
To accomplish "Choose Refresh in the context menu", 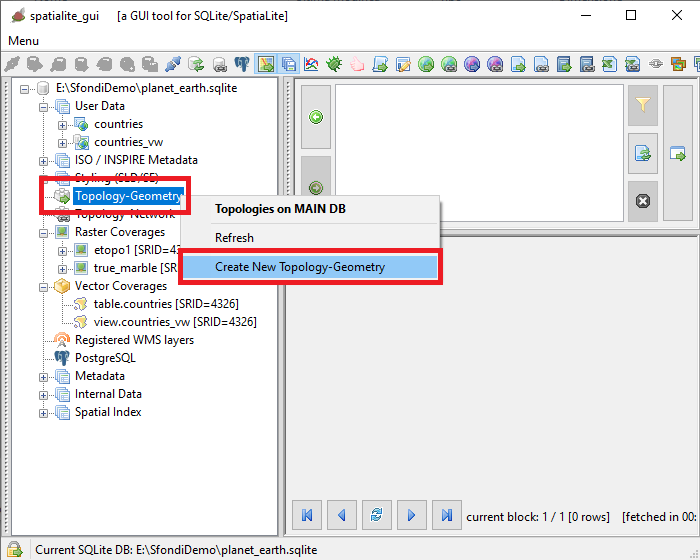I will point(311,238).
